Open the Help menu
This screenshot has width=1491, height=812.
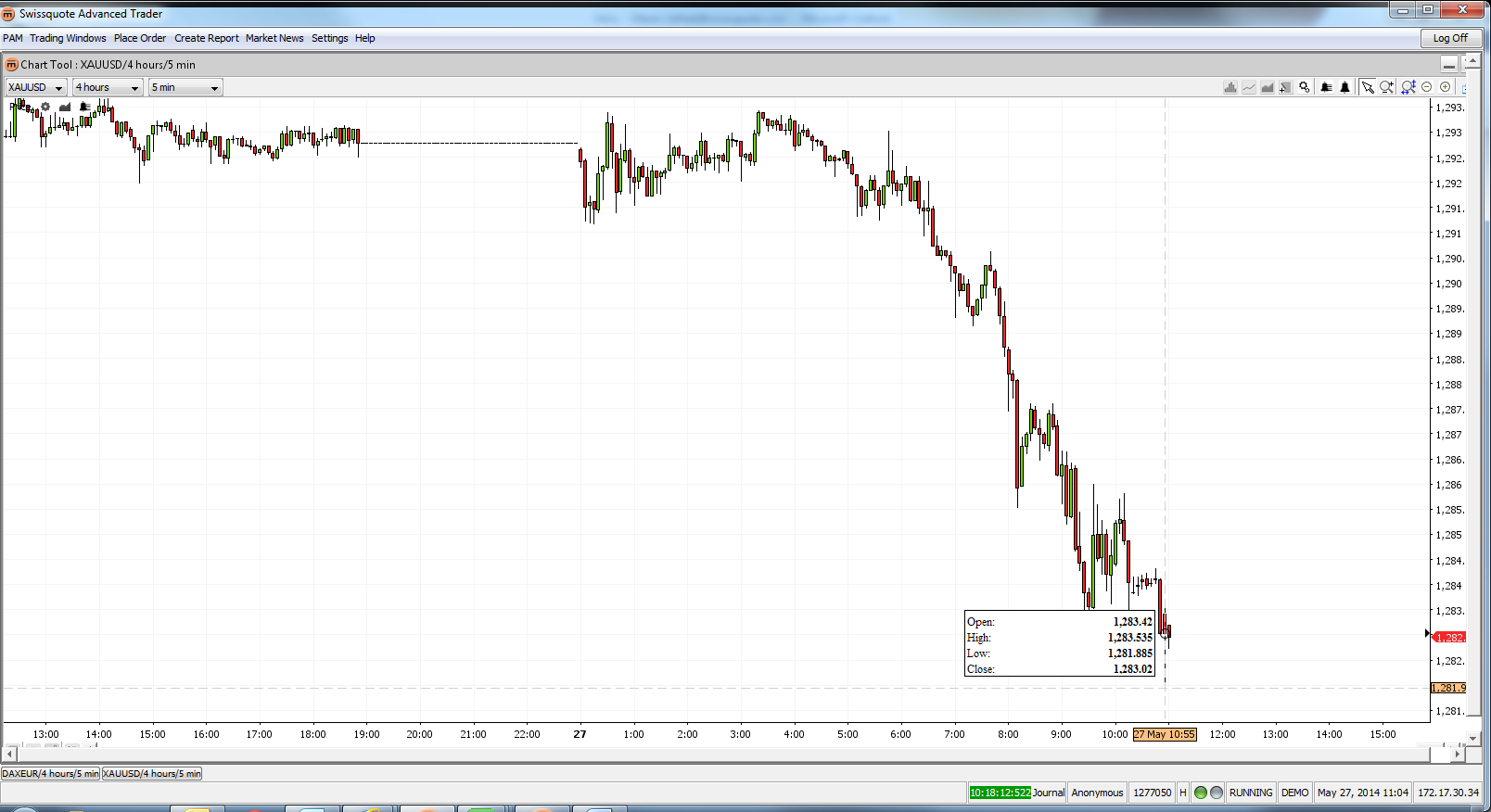point(365,38)
